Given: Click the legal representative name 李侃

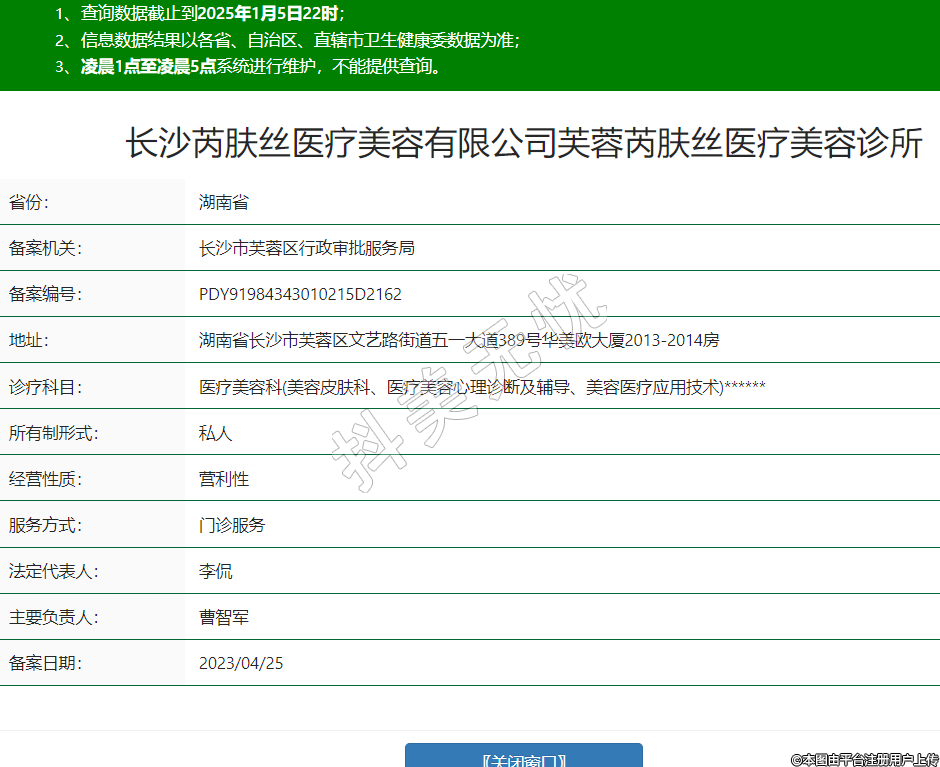Looking at the screenshot, I should (216, 571).
